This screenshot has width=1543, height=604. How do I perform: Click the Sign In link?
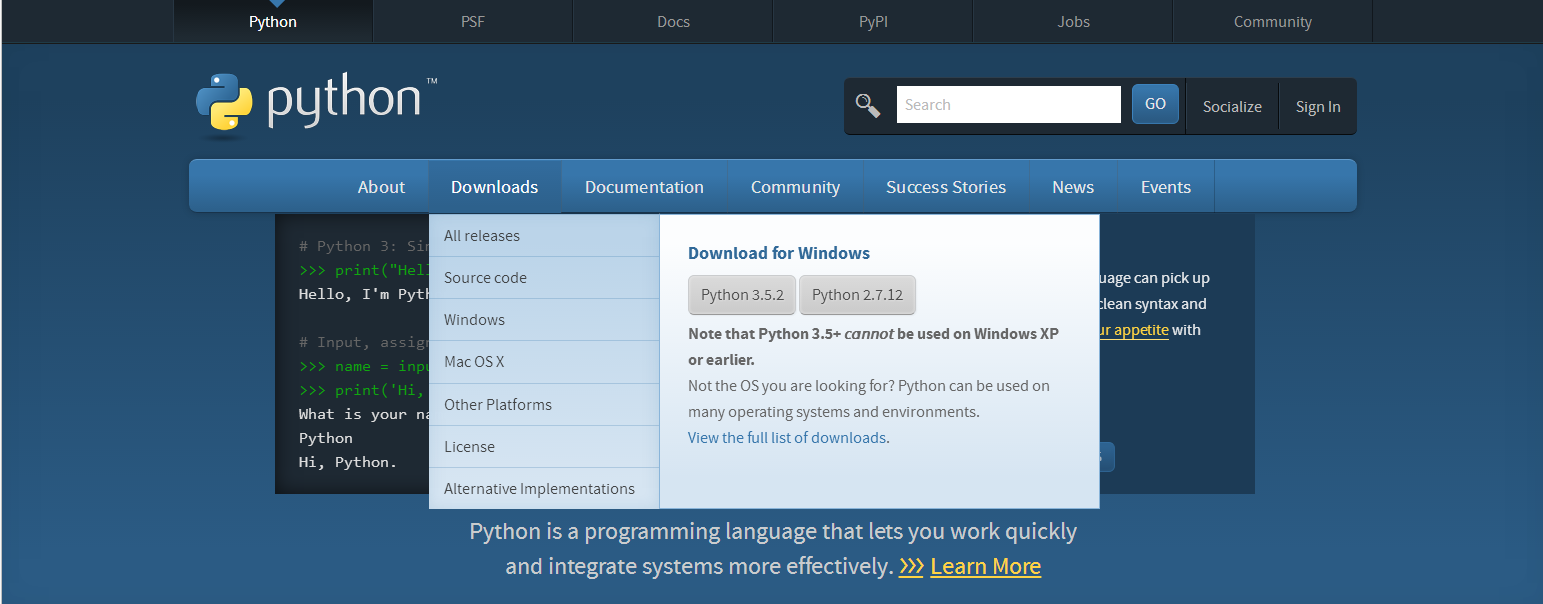tap(1318, 107)
